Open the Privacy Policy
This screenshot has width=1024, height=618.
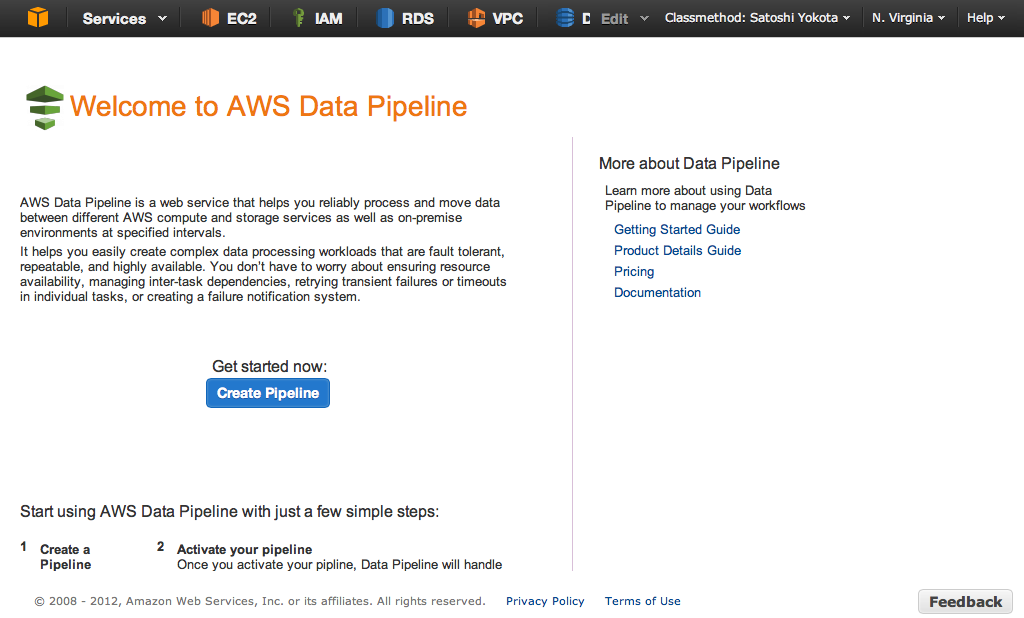point(545,601)
